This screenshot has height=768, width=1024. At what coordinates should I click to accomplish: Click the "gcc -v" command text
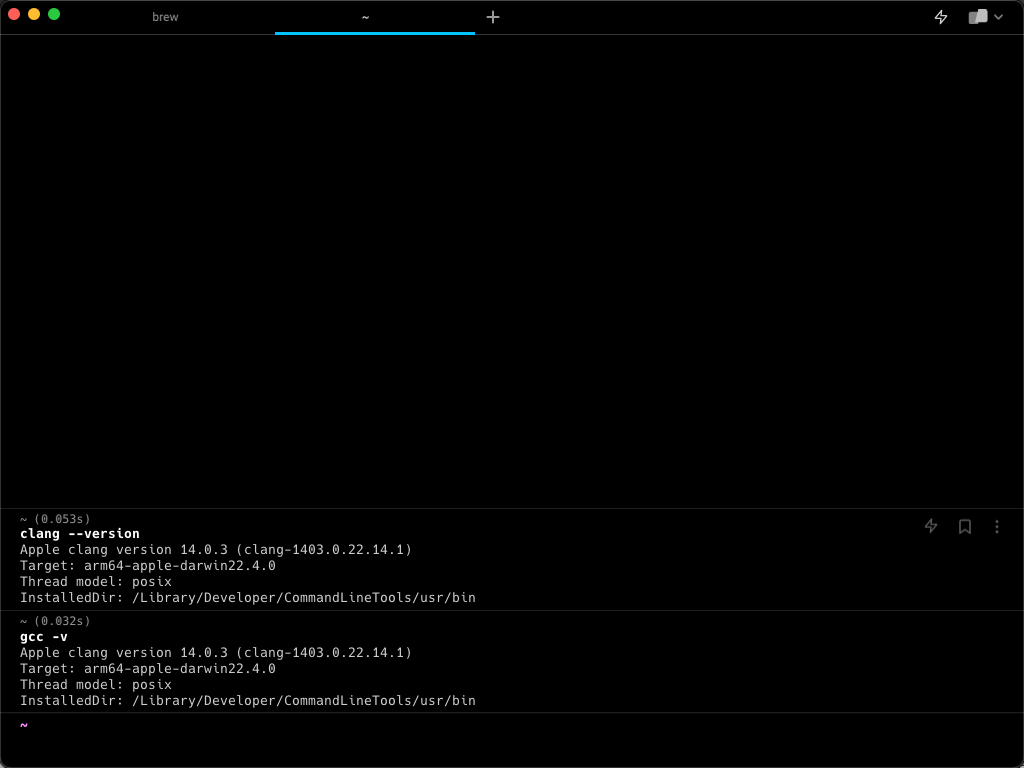pos(44,637)
